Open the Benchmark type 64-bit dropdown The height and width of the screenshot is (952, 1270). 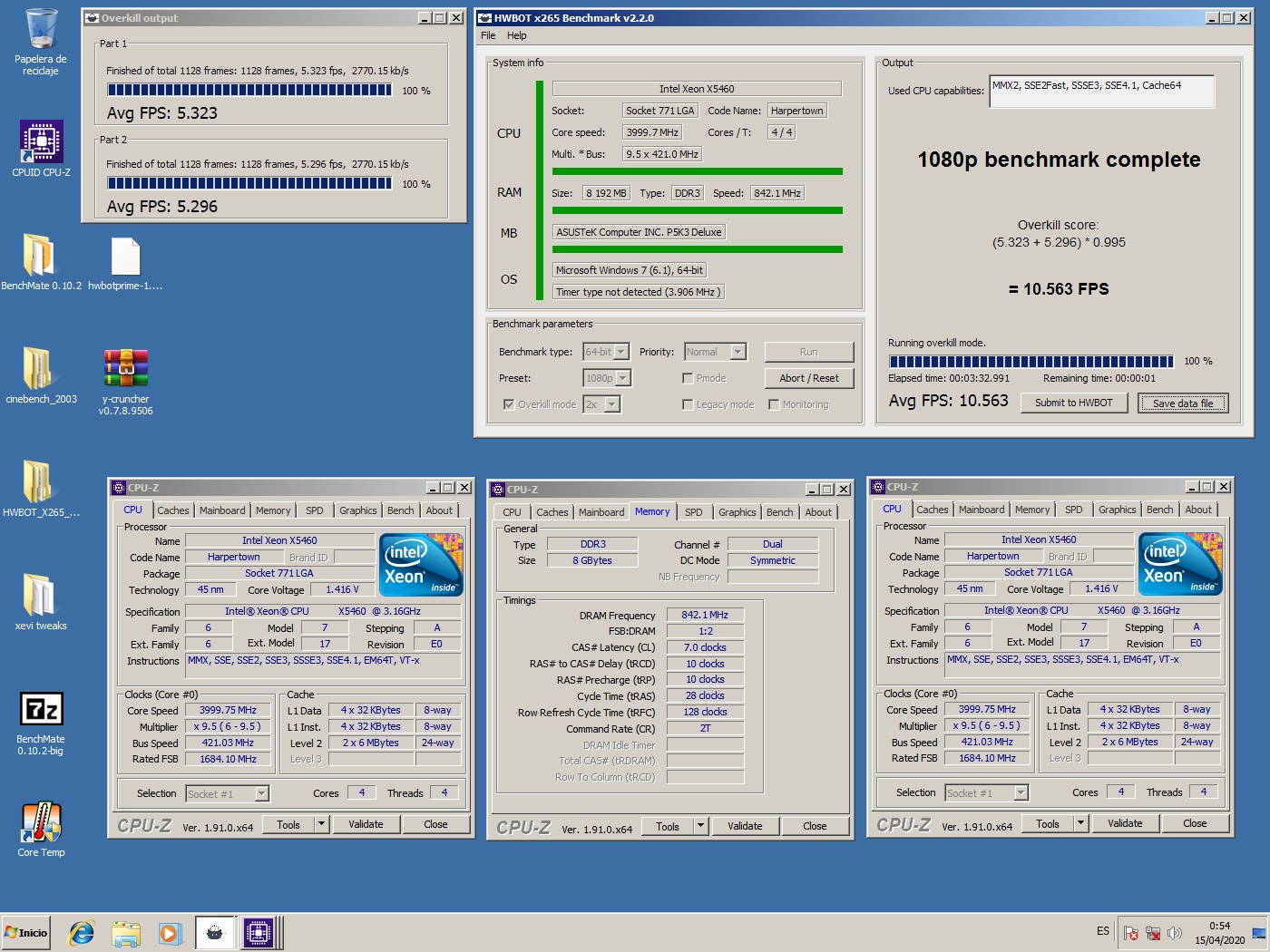(606, 352)
